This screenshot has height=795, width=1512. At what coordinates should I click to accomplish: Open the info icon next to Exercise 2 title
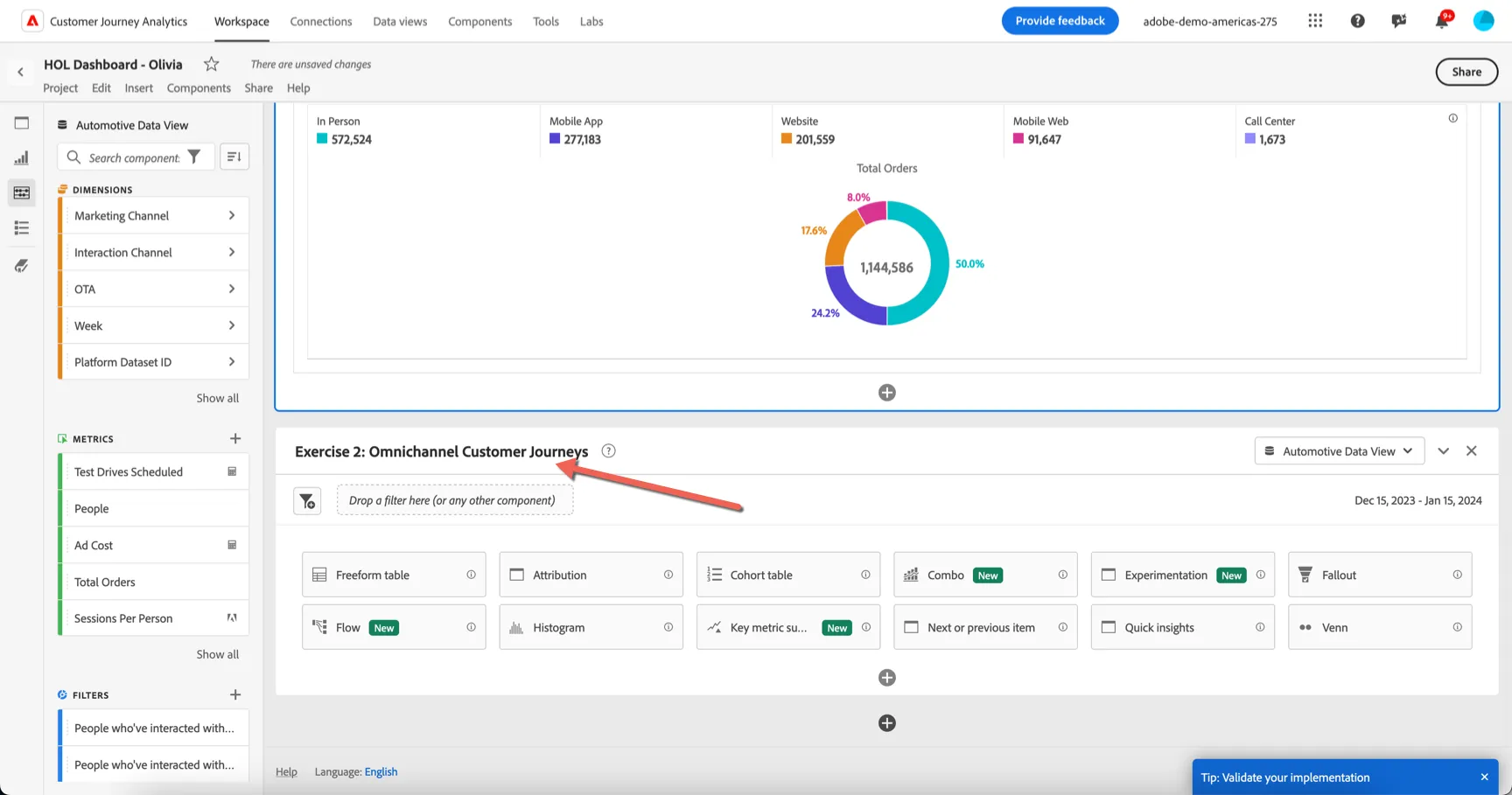click(609, 451)
